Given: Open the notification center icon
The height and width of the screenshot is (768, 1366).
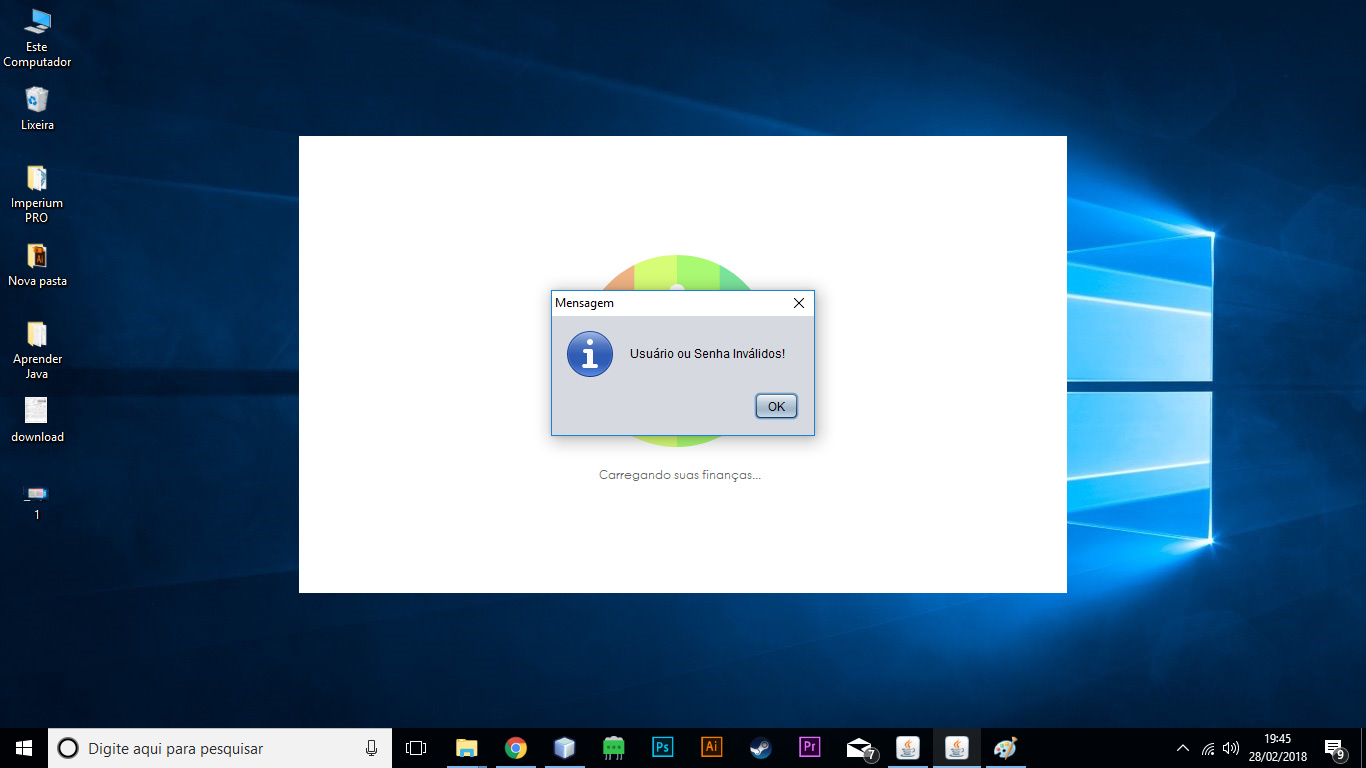Looking at the screenshot, I should 1334,748.
